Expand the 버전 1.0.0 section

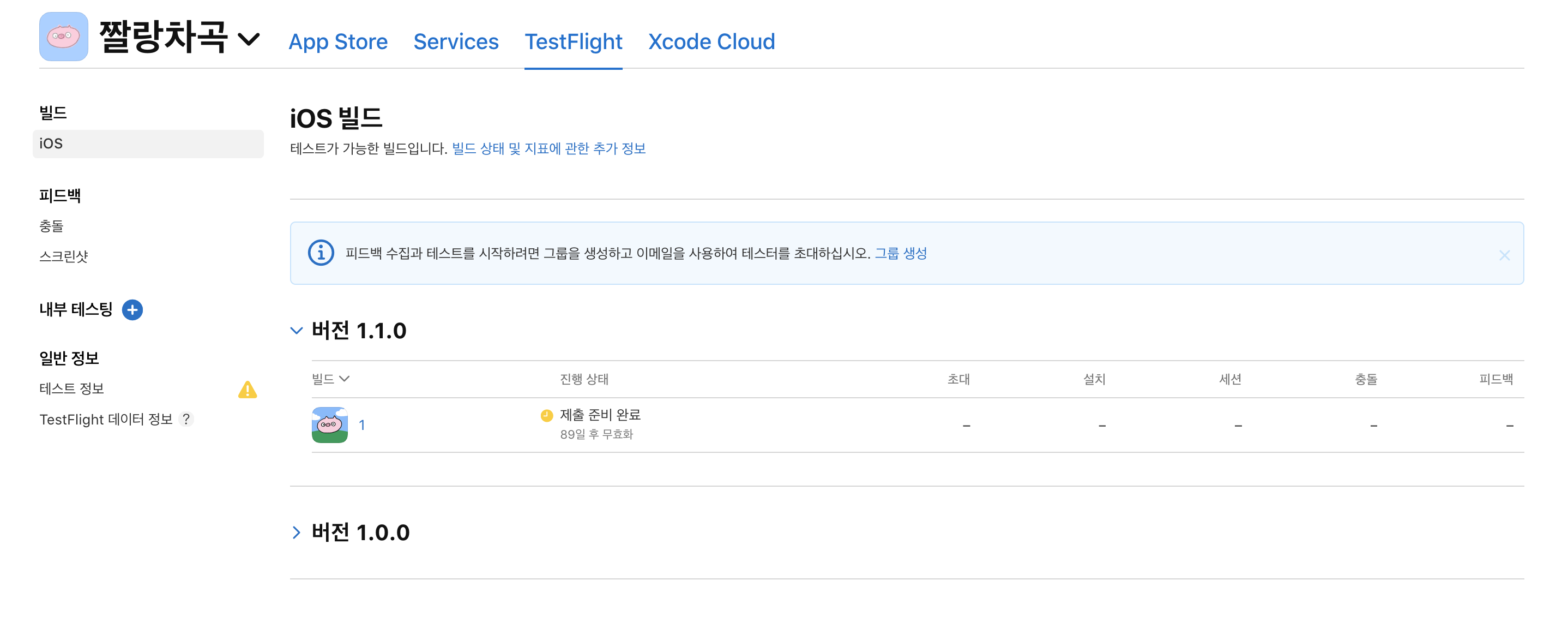[x=297, y=533]
